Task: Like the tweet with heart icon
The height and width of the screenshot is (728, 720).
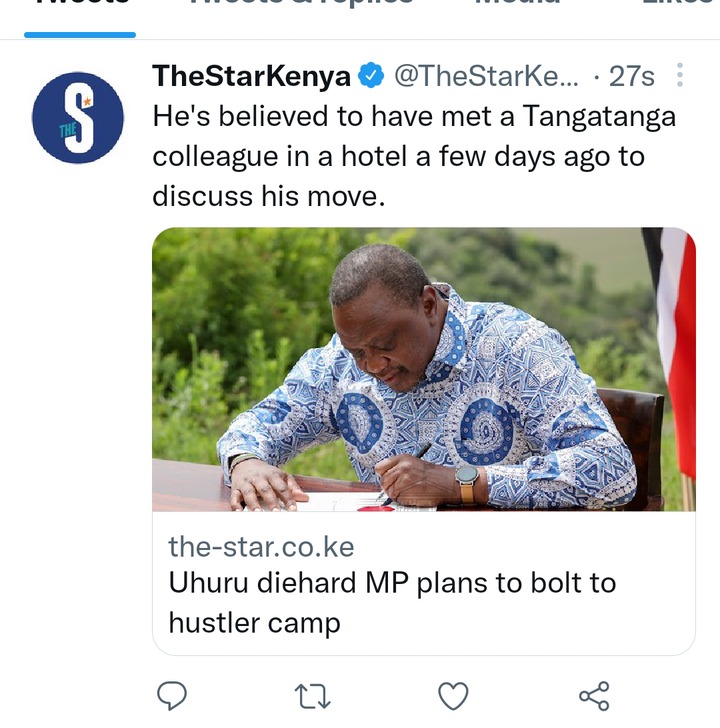Action: pos(453,696)
